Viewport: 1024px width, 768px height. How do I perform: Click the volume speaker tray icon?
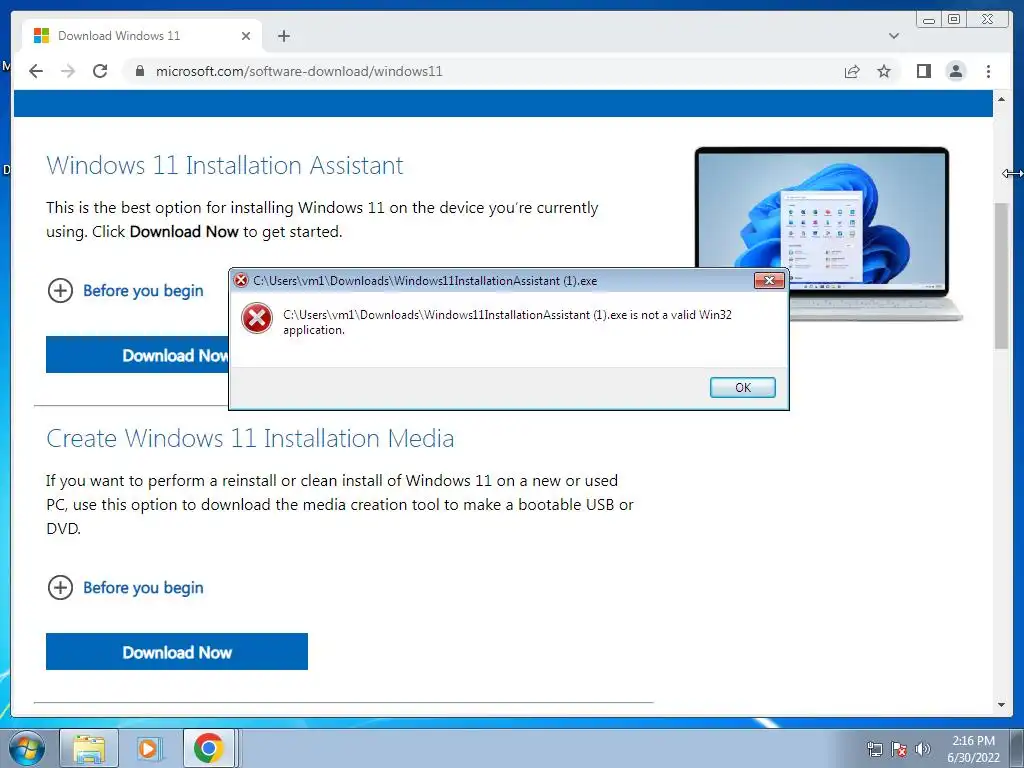point(923,749)
